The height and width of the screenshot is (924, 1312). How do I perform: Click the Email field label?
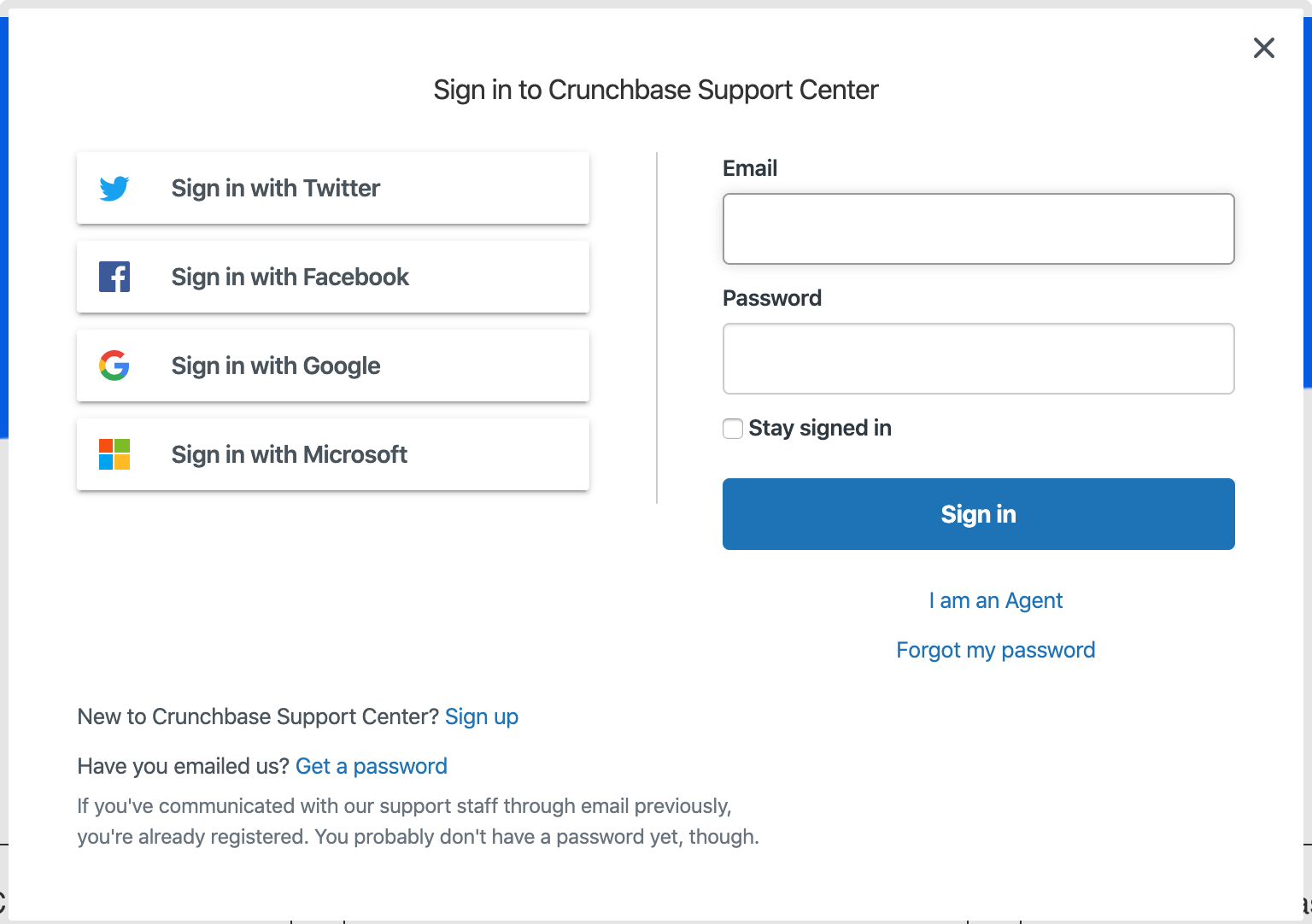tap(750, 168)
